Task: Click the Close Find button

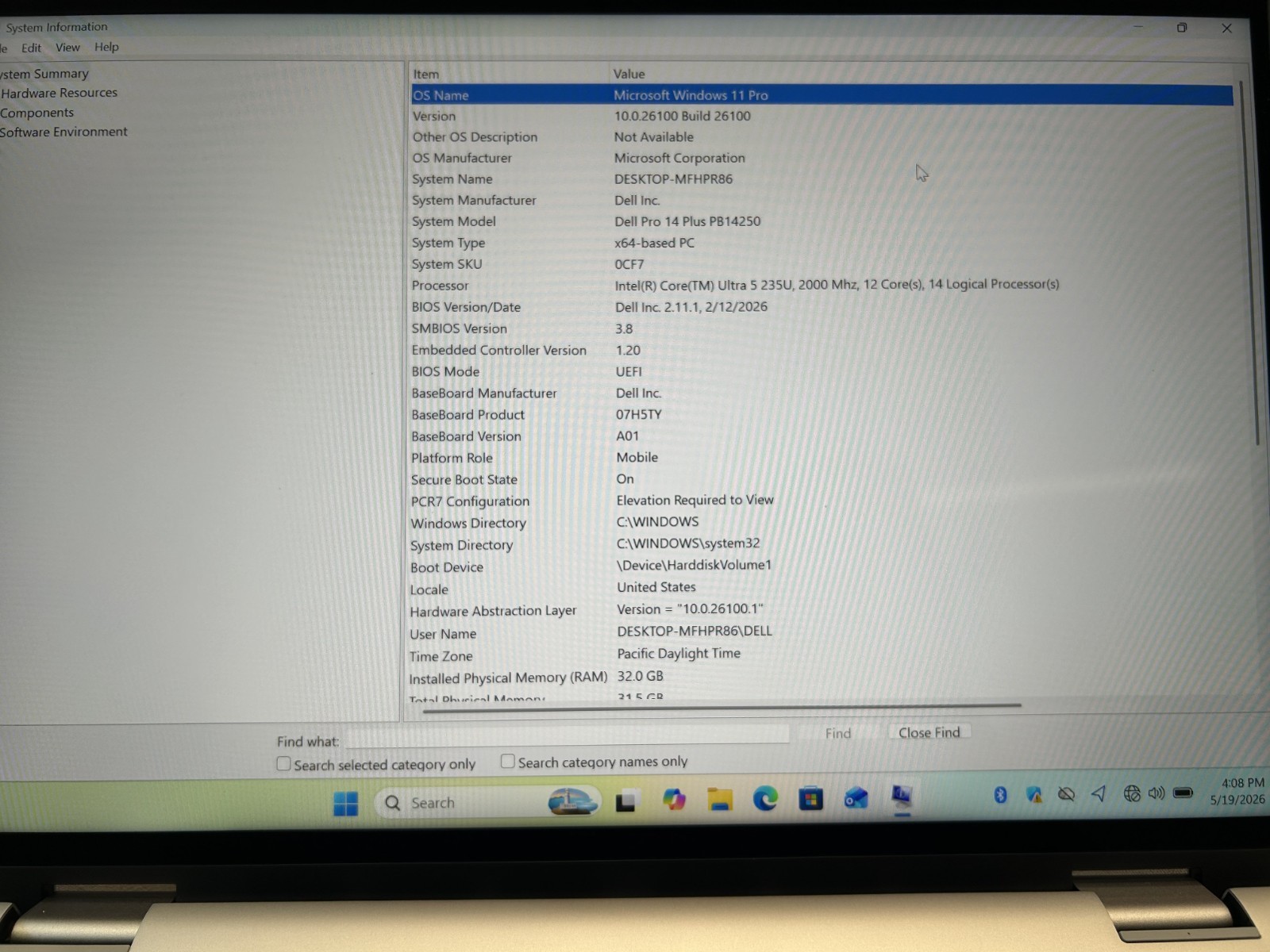Action: (929, 732)
